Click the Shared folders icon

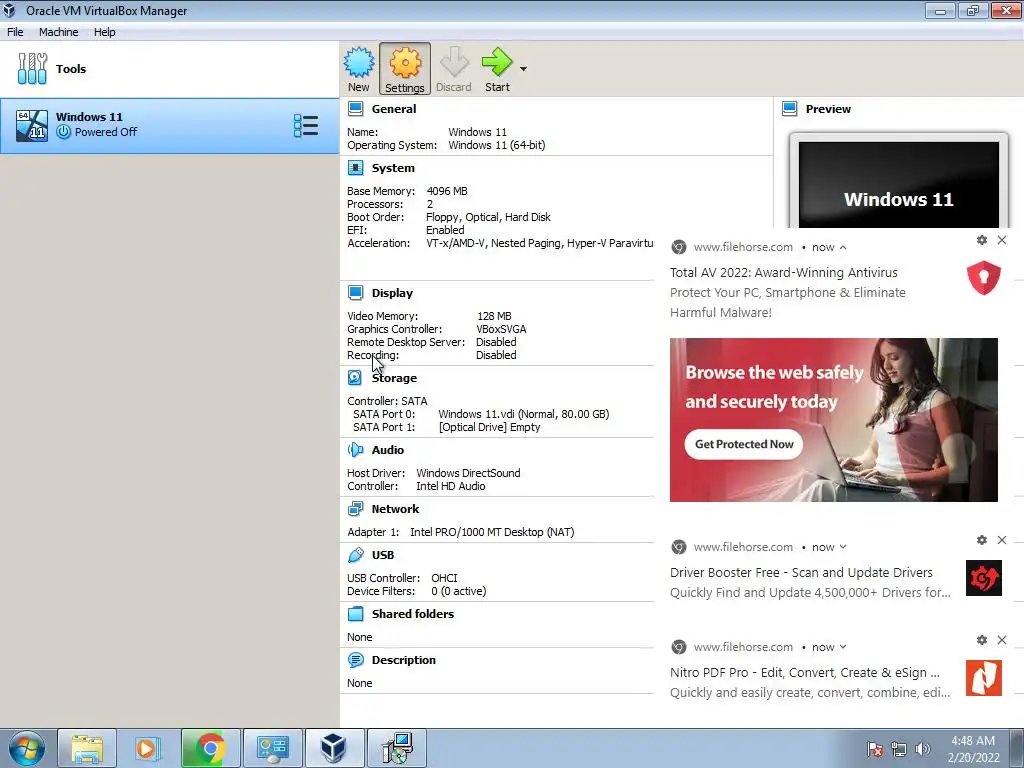[x=355, y=613]
